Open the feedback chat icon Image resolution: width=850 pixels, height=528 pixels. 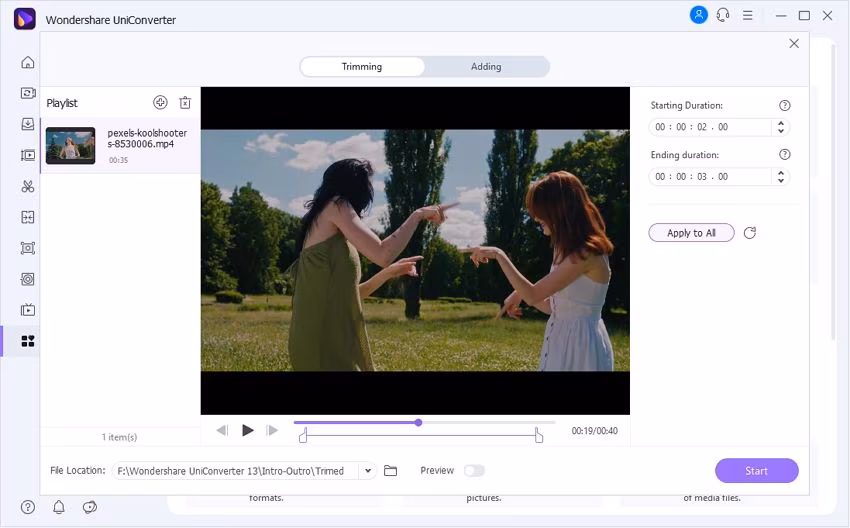[89, 507]
